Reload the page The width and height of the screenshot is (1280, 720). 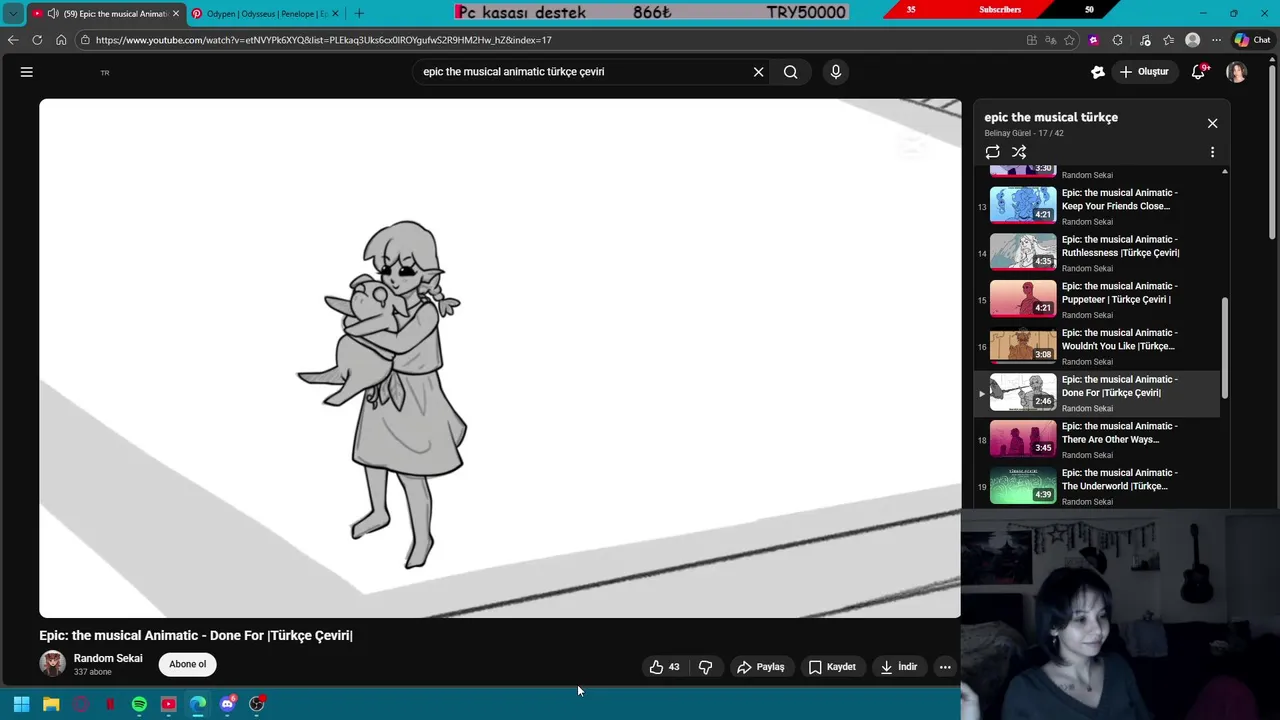point(37,40)
